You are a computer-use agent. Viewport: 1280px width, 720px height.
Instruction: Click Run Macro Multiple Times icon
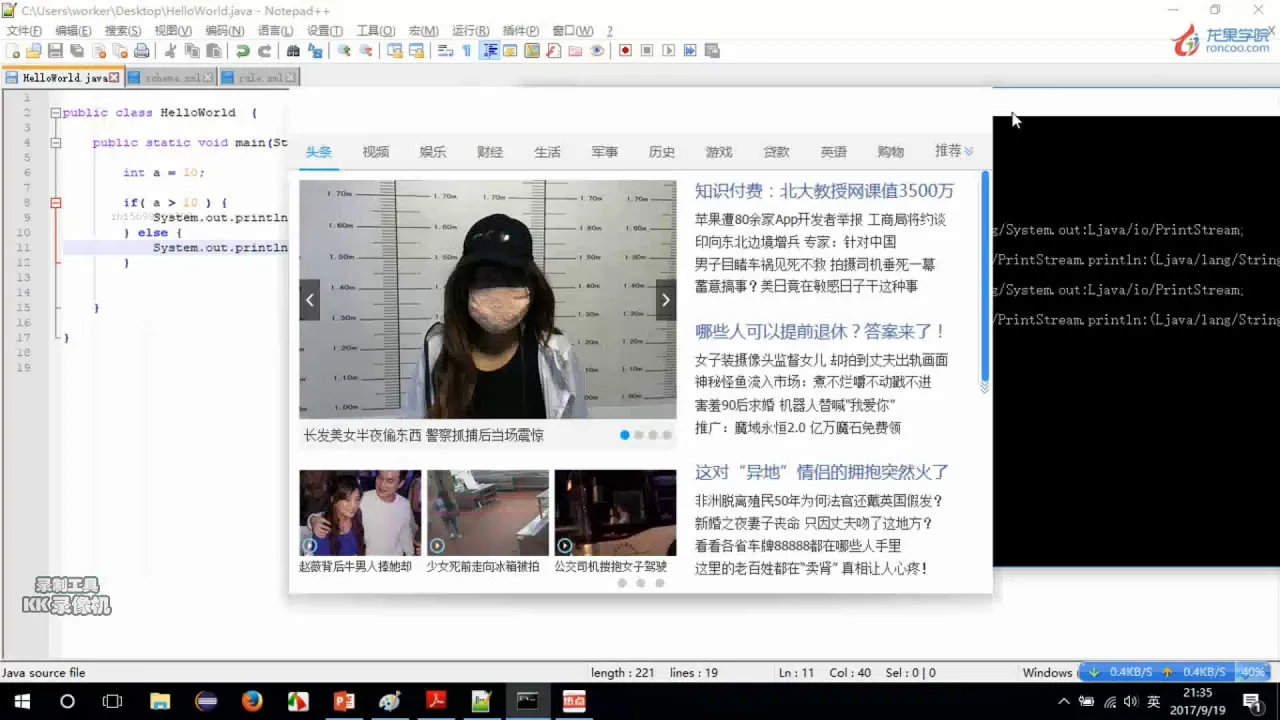pos(690,51)
